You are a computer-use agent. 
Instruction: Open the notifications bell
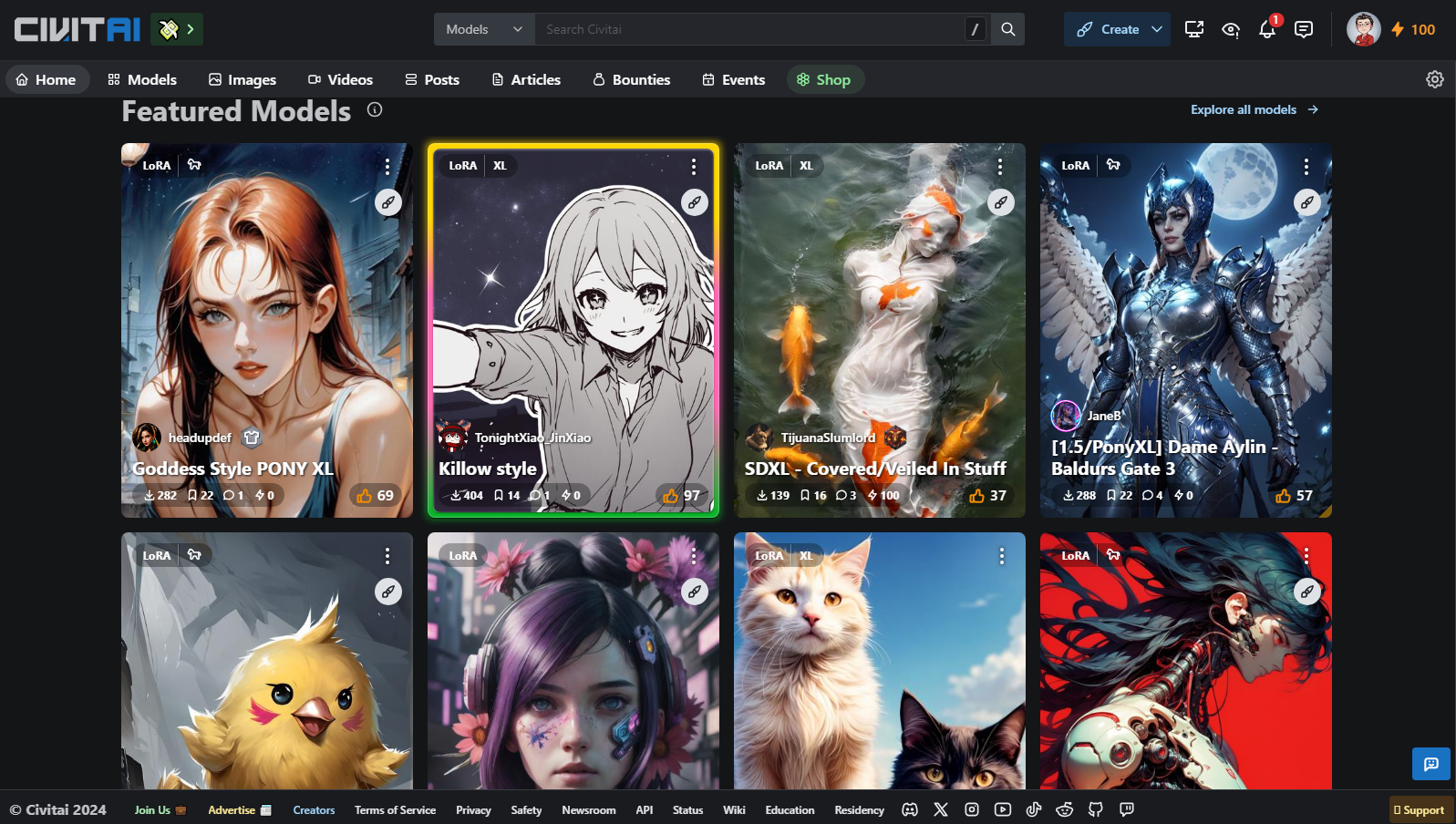pos(1267,29)
